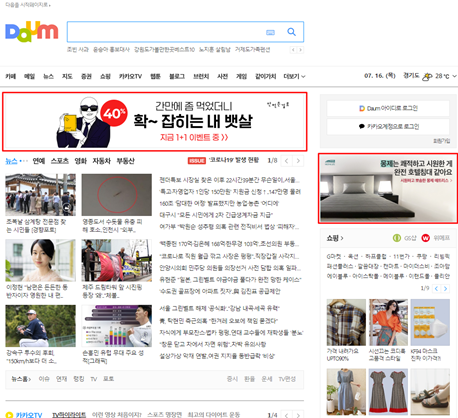Click the green GS shop icon

pos(397,238)
